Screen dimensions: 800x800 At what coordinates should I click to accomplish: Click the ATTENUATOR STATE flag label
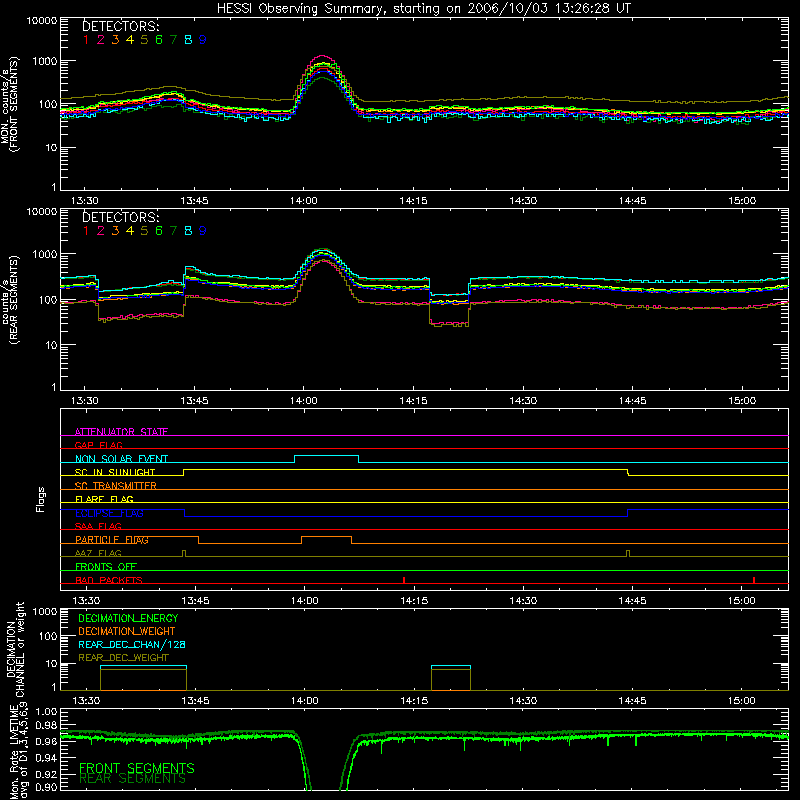[x=121, y=432]
